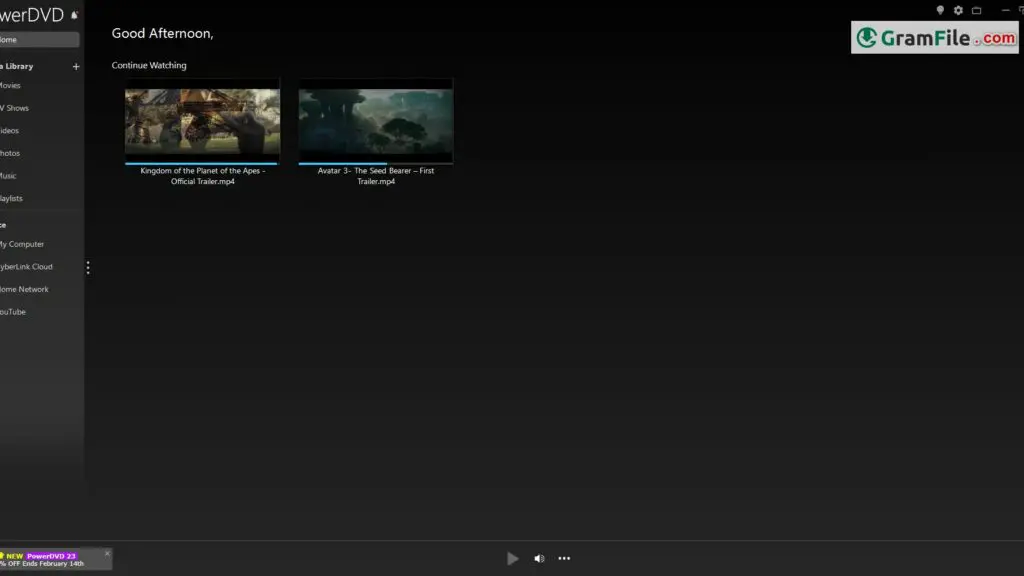1024x576 pixels.
Task: Click the lightbulb tips icon
Action: (x=940, y=10)
